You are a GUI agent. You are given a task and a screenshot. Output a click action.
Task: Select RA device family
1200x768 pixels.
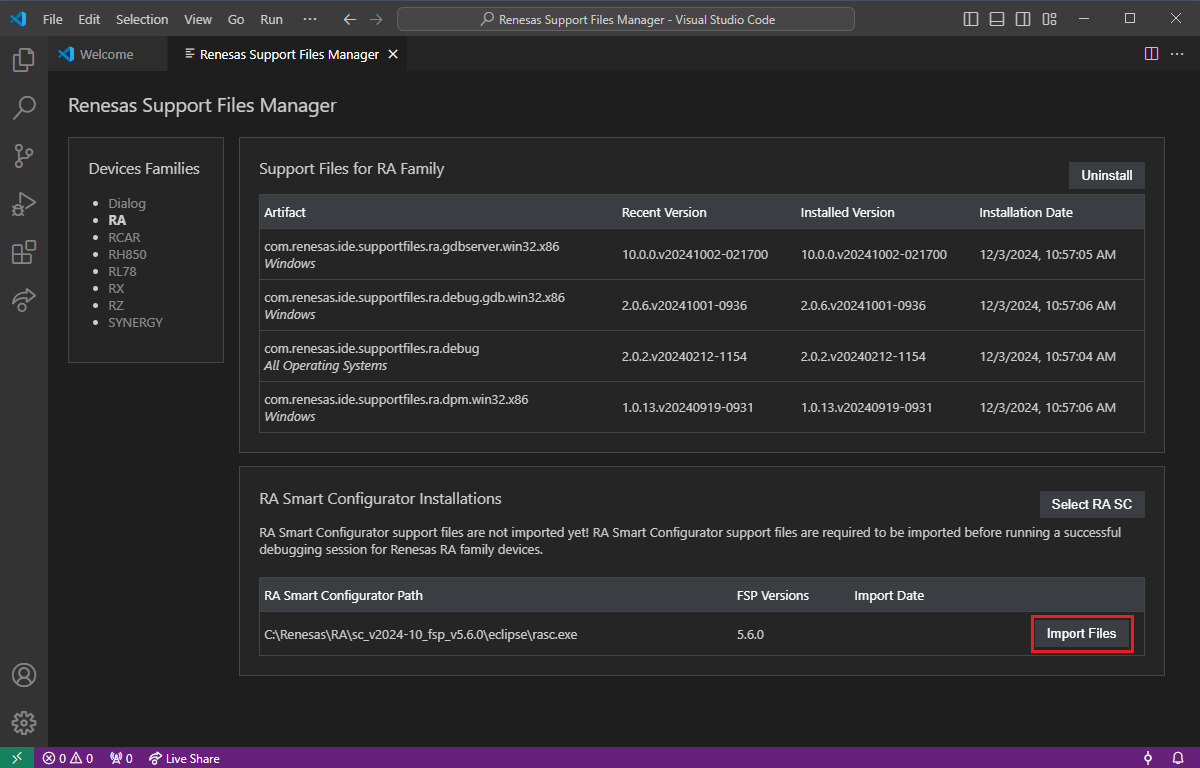point(117,220)
